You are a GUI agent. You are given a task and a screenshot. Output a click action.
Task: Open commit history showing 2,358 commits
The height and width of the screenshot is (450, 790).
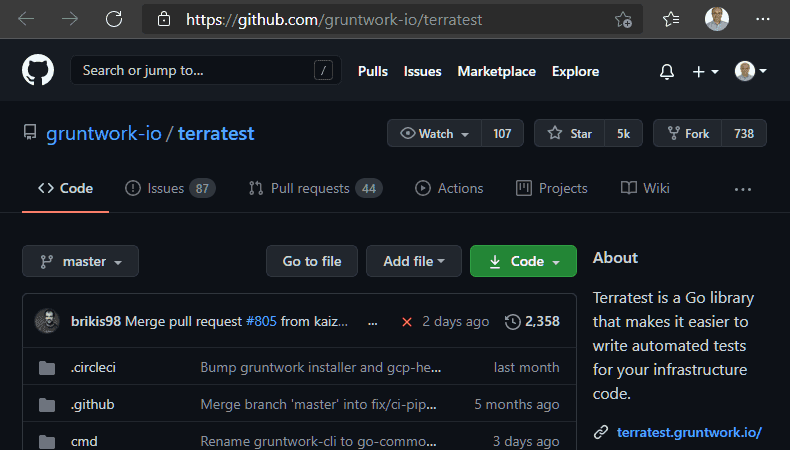pyautogui.click(x=532, y=321)
